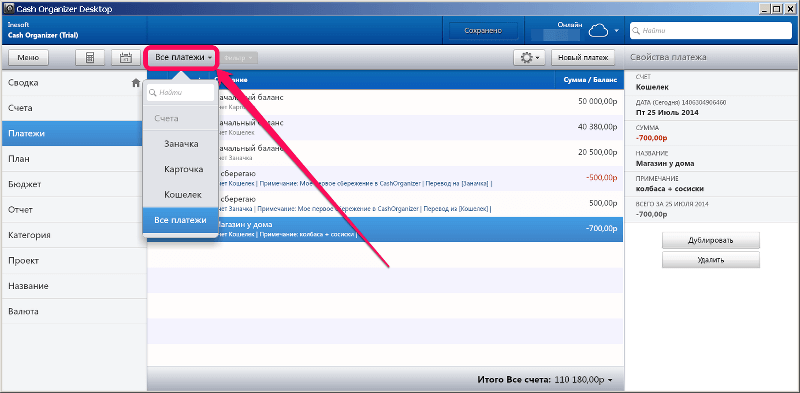The image size is (800, 393).
Task: Click the Сумма / Баланс column header
Action: (590, 80)
